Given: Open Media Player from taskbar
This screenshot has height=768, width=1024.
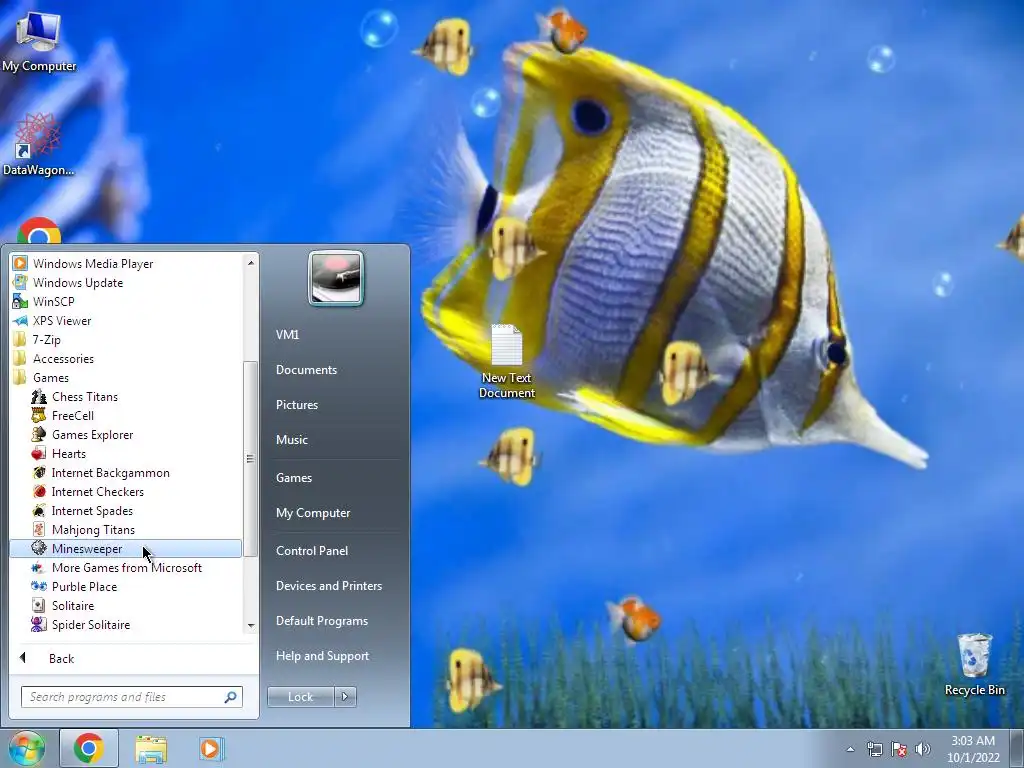Looking at the screenshot, I should click(x=211, y=748).
